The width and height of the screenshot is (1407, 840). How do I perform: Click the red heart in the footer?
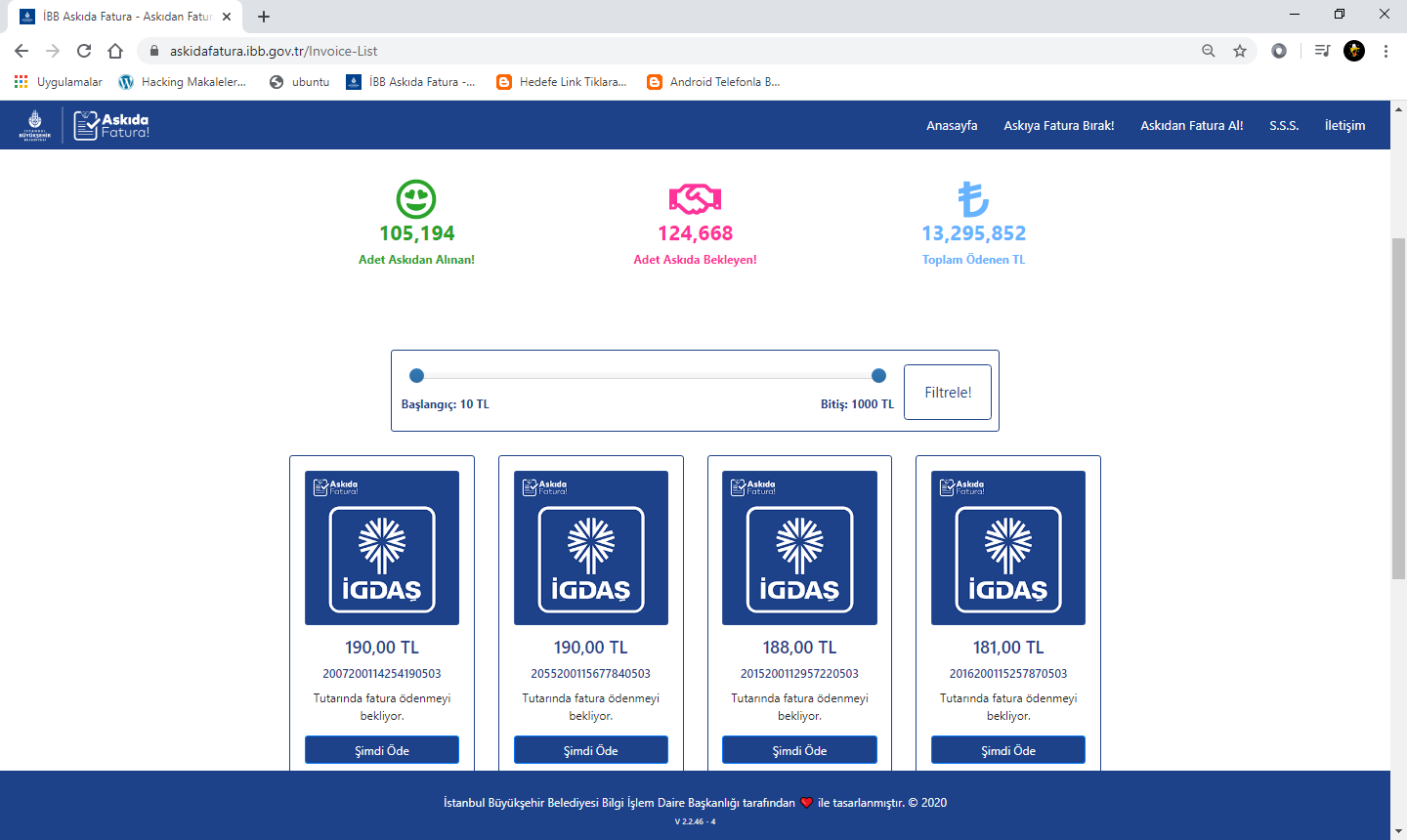click(x=806, y=803)
